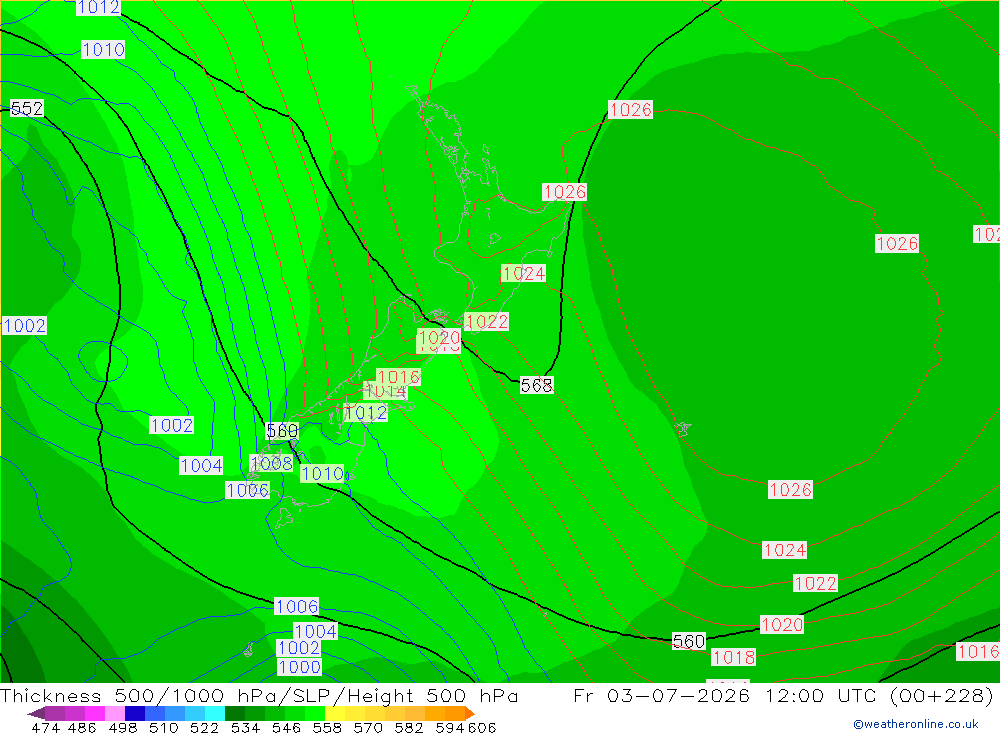
Task: Click the 558 legend value
Action: coord(327,727)
